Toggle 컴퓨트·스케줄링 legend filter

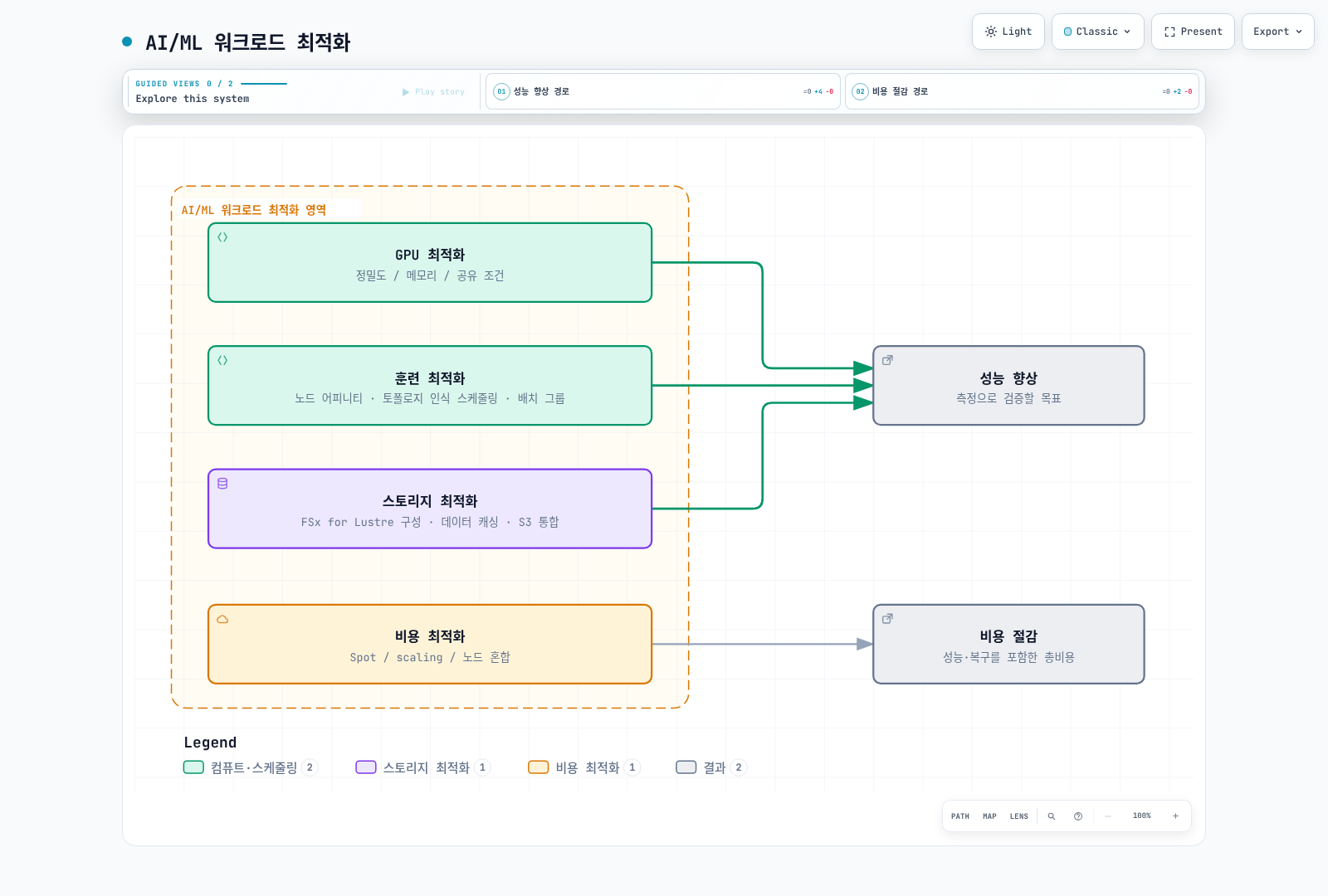[250, 767]
